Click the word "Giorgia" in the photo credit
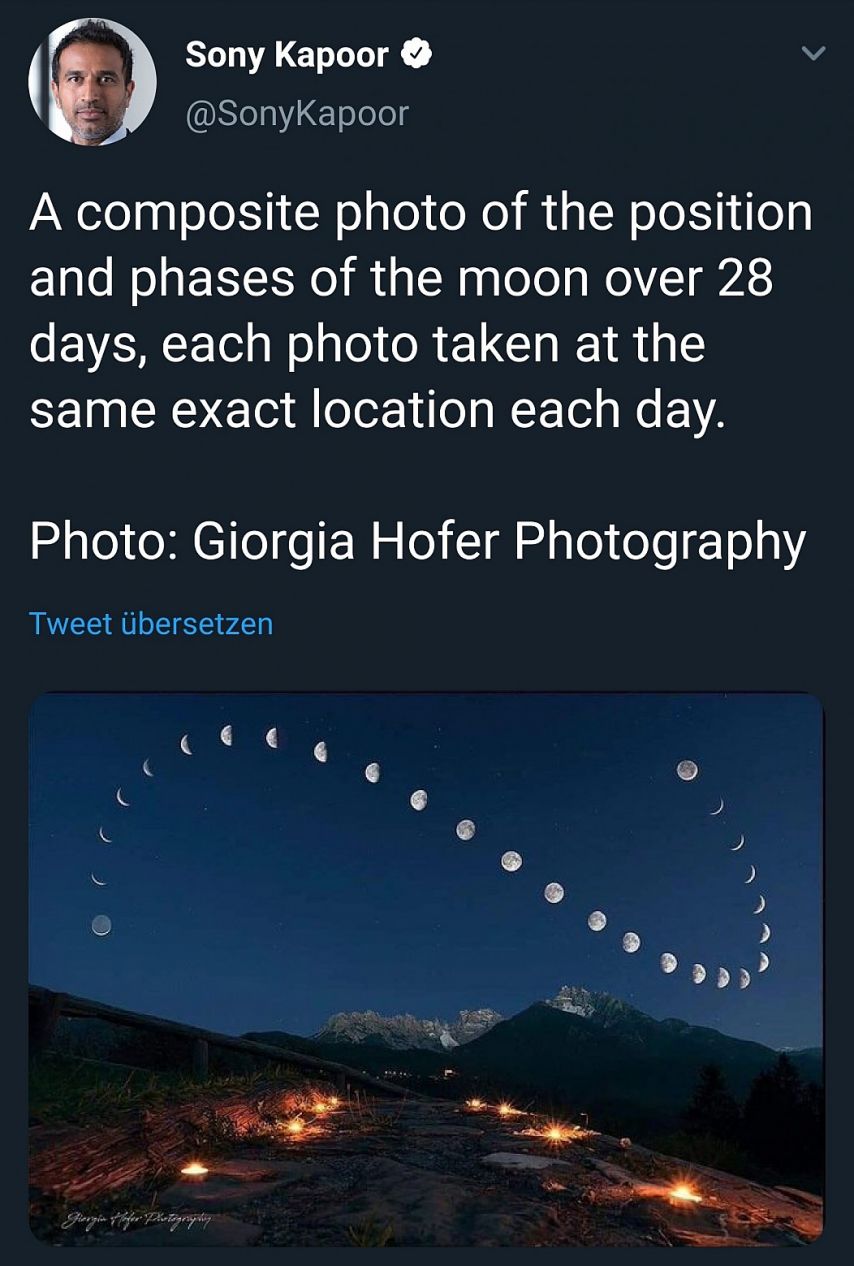854x1266 pixels. (x=273, y=541)
